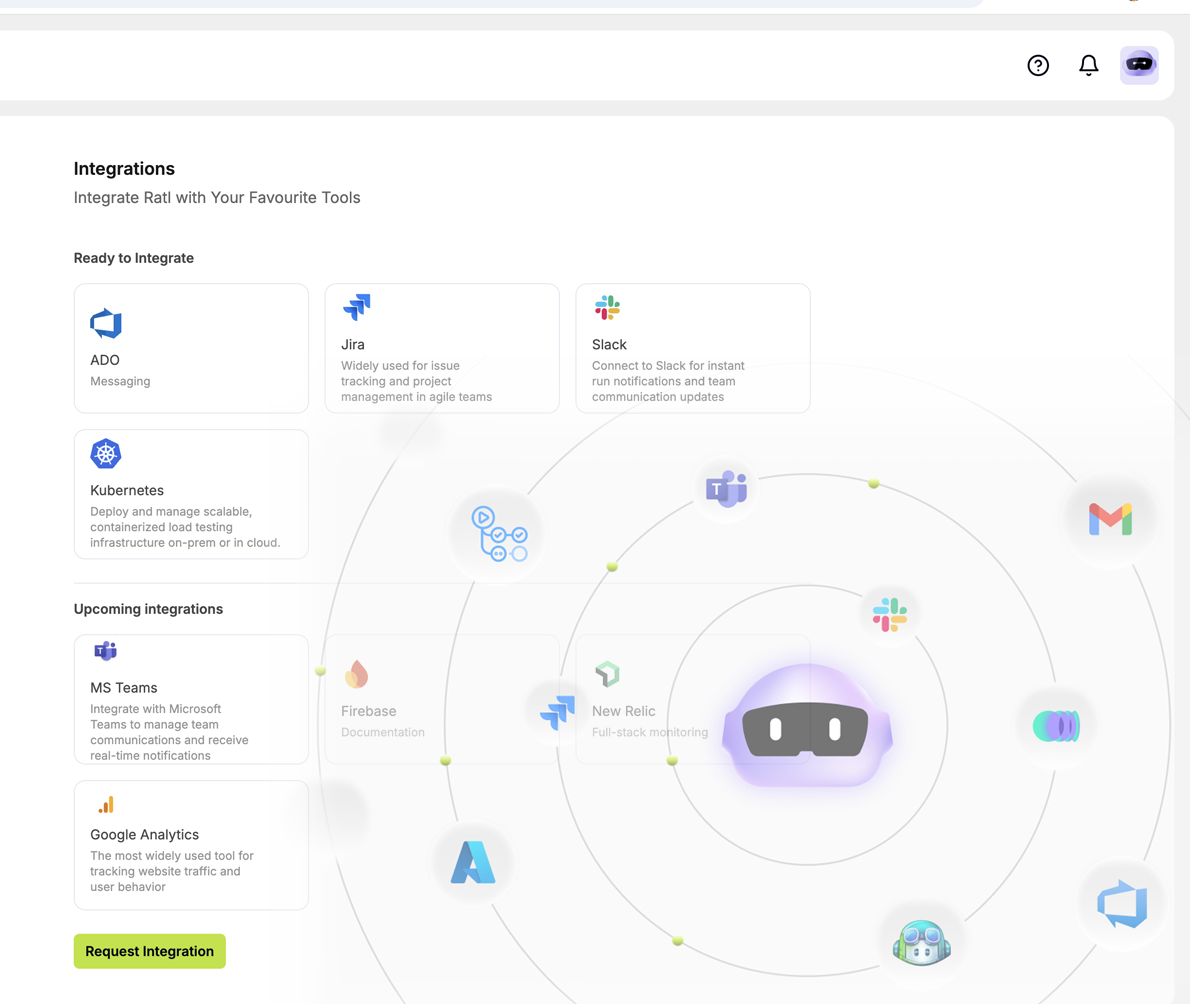1190x1004 pixels.
Task: Click the Jira logo in the Jira card
Action: 356,307
